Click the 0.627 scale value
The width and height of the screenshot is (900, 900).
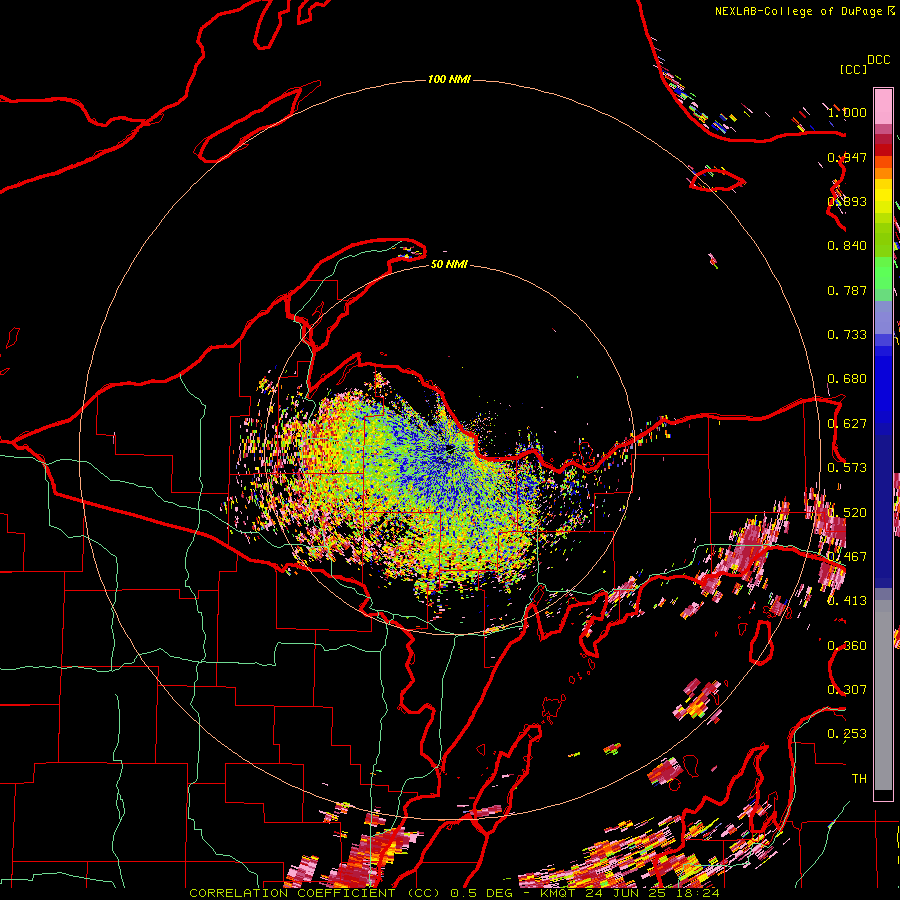[847, 424]
